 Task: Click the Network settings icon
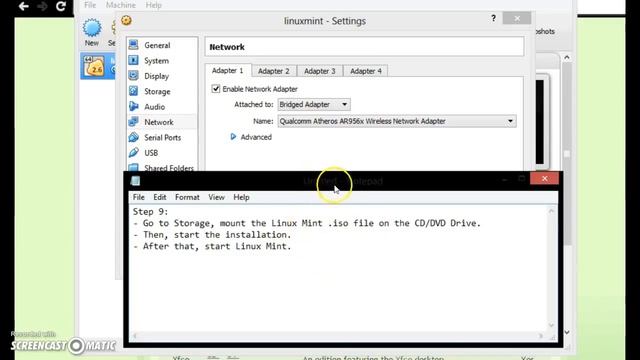(133, 122)
